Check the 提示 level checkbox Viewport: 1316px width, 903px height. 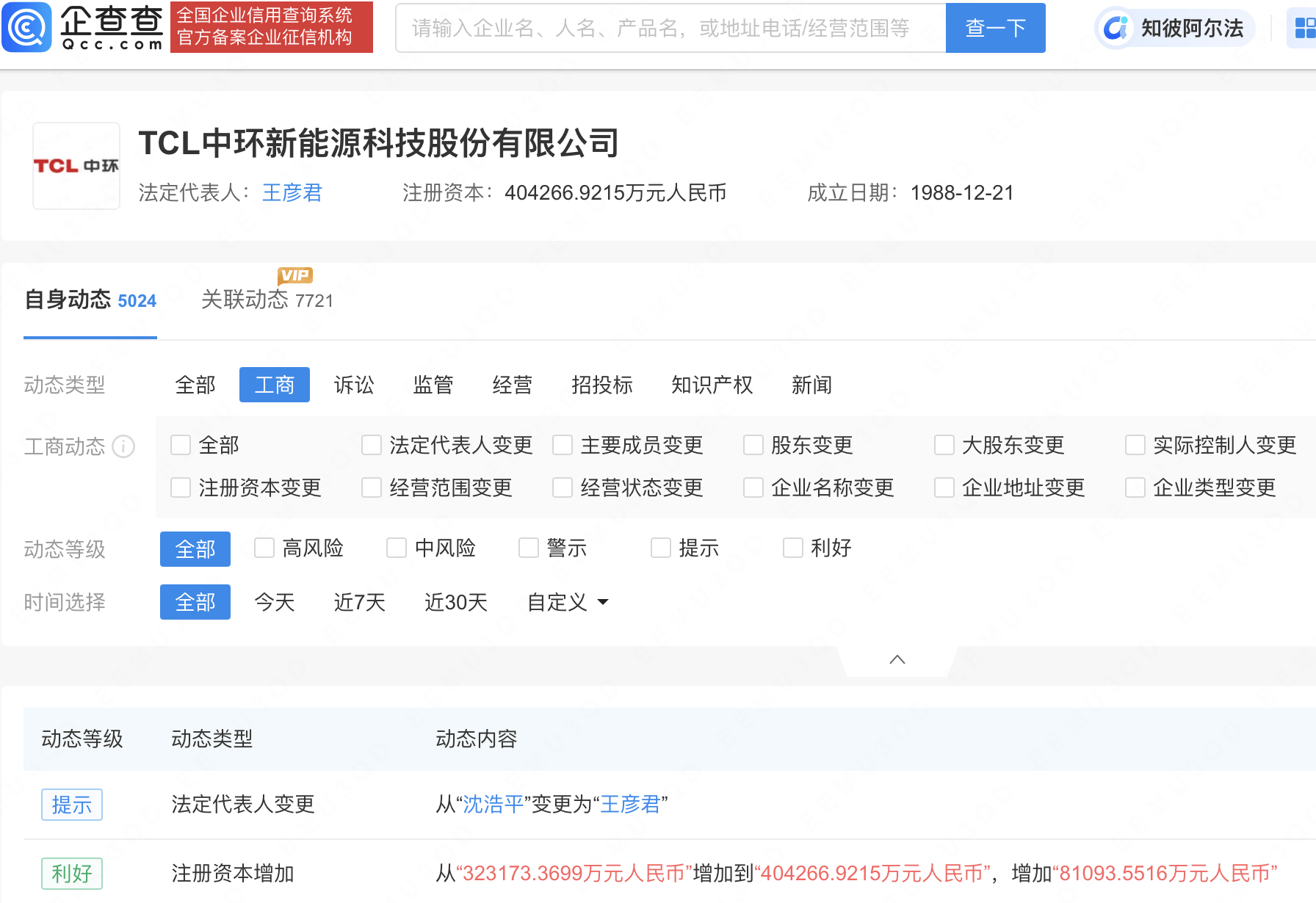click(661, 548)
